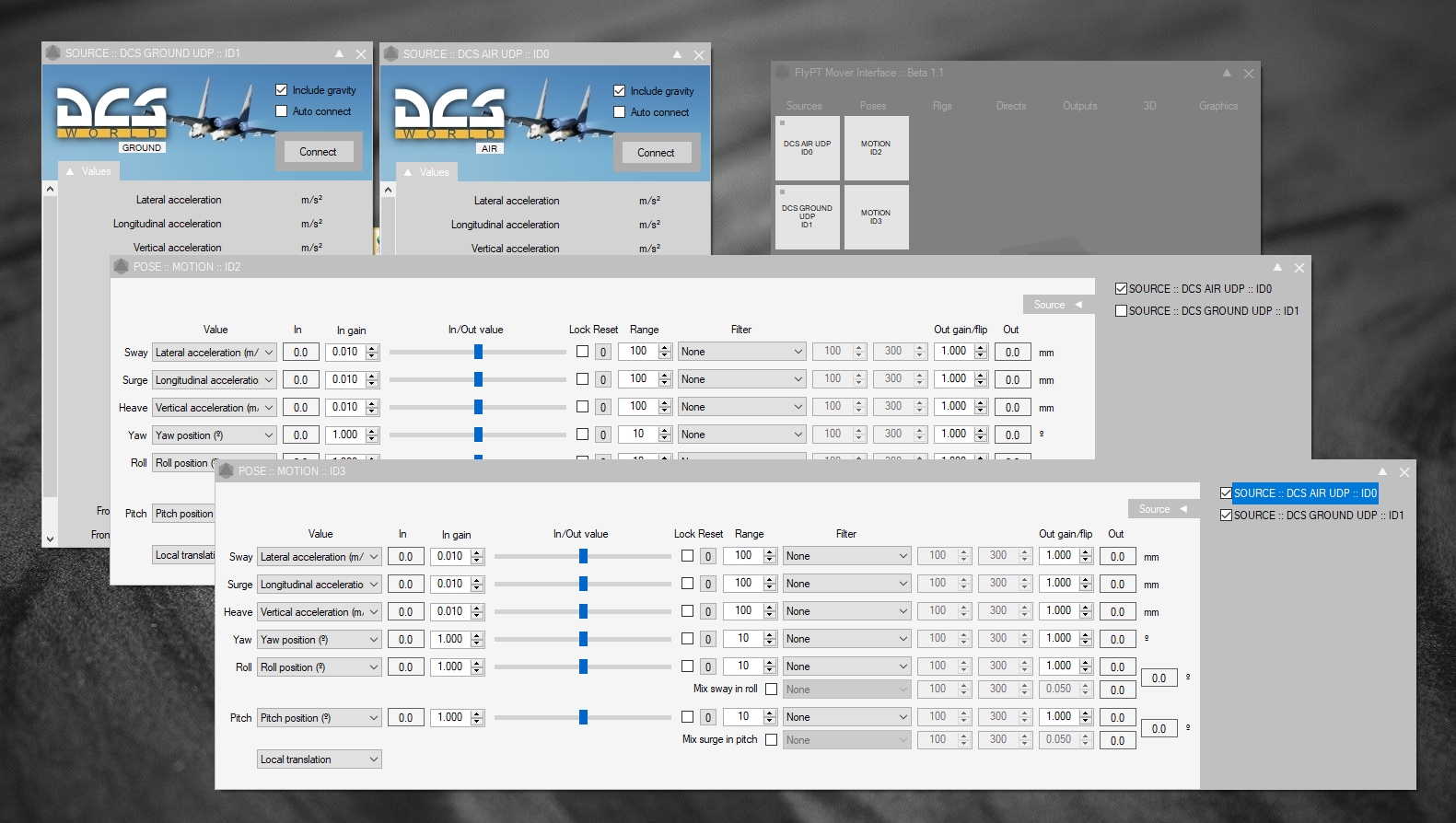The image size is (1456, 823).
Task: Click scroll up arrow in DCS AIR window
Action: (388, 190)
